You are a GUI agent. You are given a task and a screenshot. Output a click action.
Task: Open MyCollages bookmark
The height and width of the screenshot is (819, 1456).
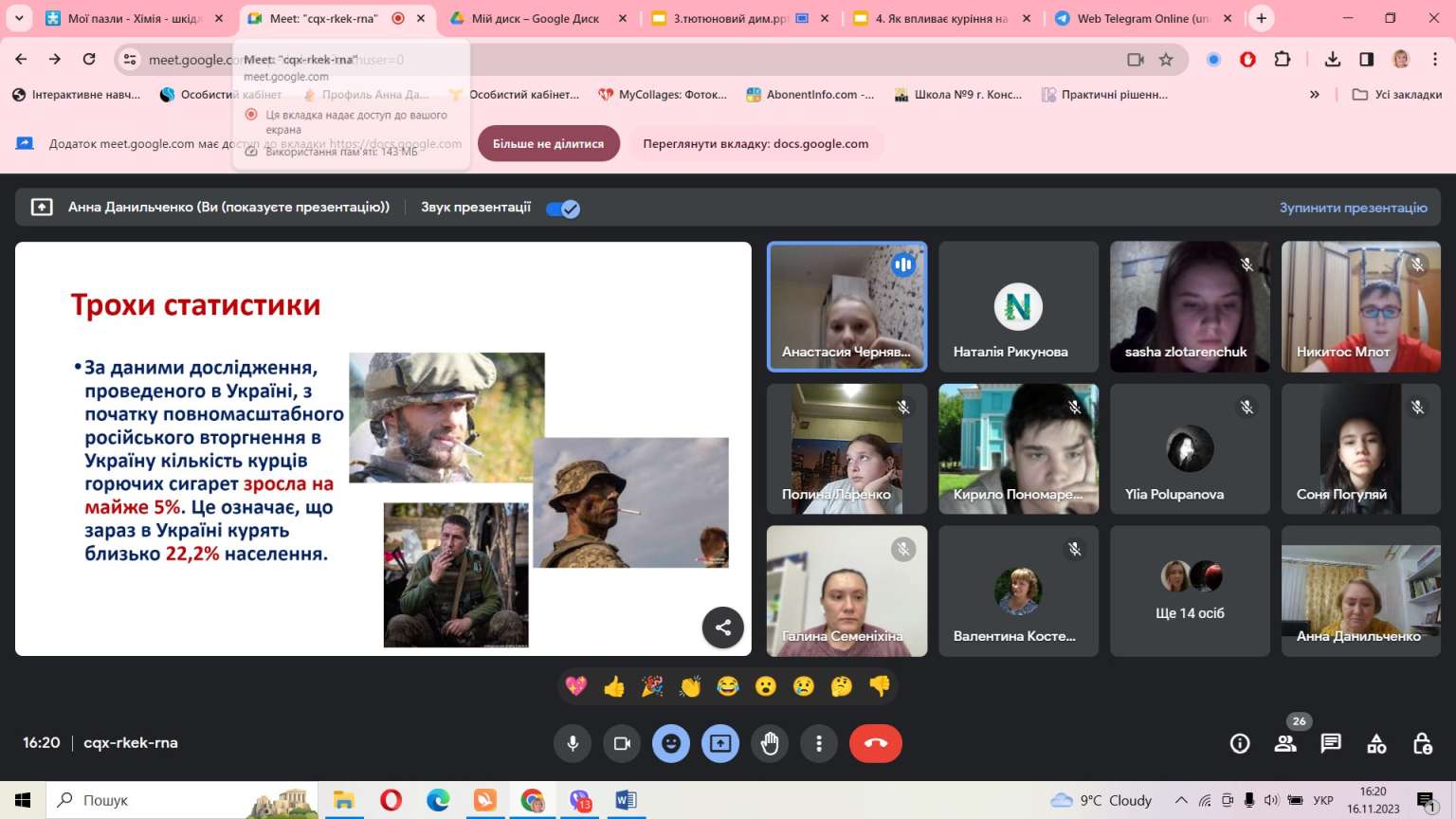point(663,95)
